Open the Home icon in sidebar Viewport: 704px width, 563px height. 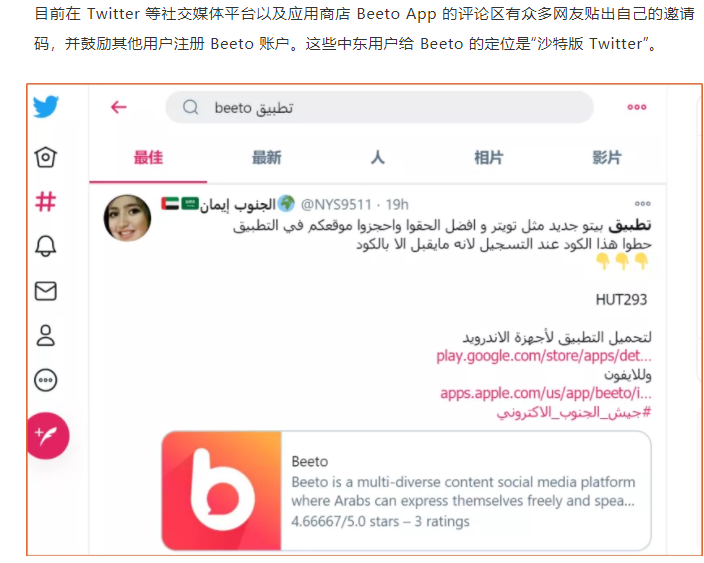(x=45, y=157)
